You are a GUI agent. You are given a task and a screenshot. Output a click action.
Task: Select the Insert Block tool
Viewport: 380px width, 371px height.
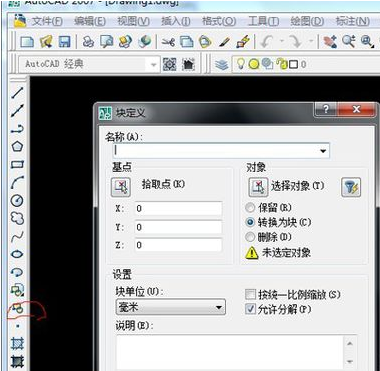pos(17,290)
